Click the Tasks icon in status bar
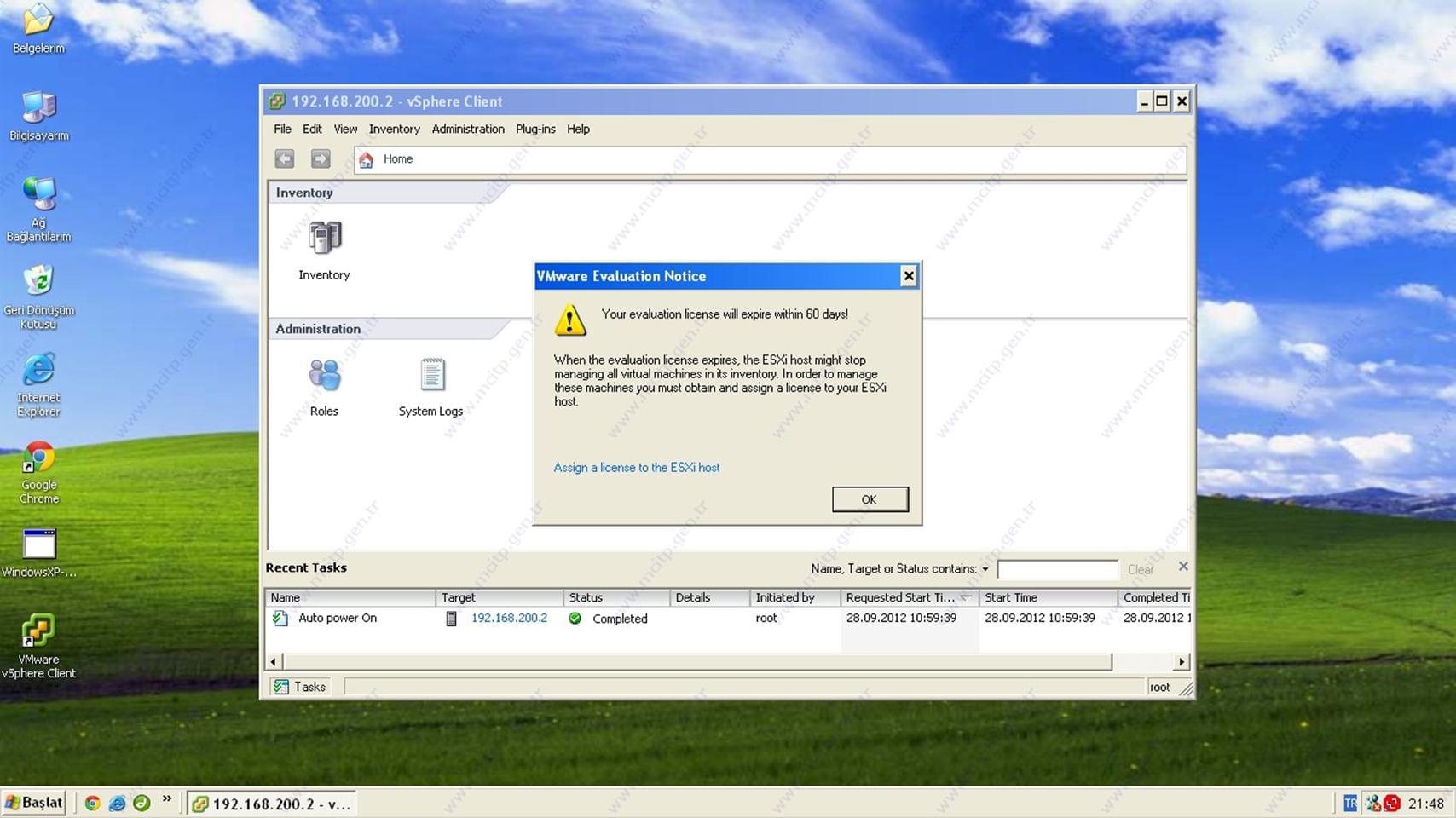 (x=281, y=687)
